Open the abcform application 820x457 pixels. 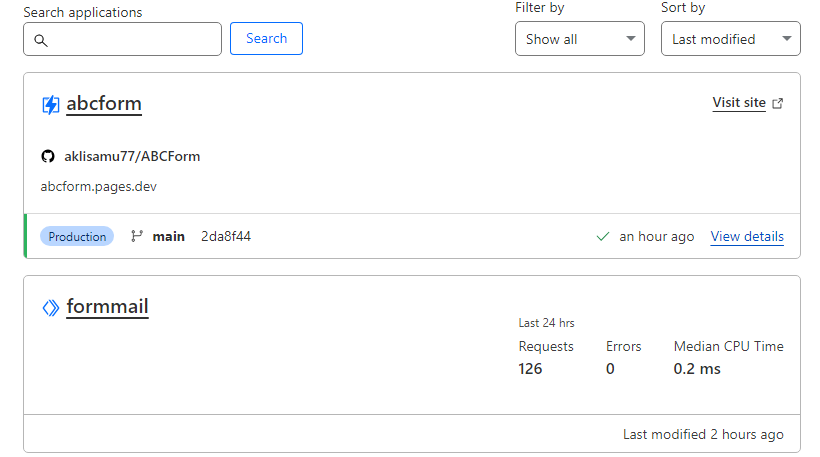104,104
